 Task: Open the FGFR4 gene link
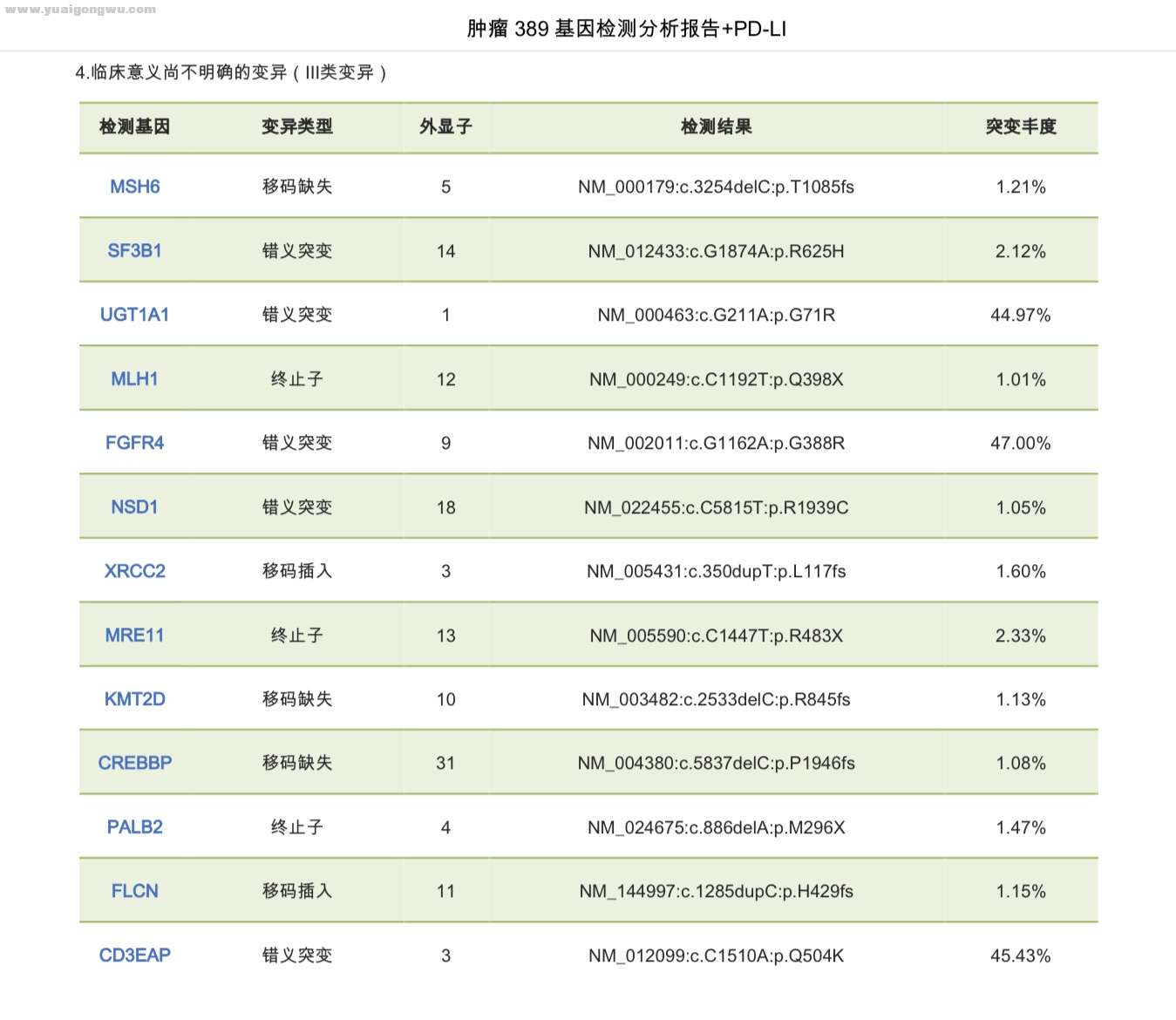point(135,443)
